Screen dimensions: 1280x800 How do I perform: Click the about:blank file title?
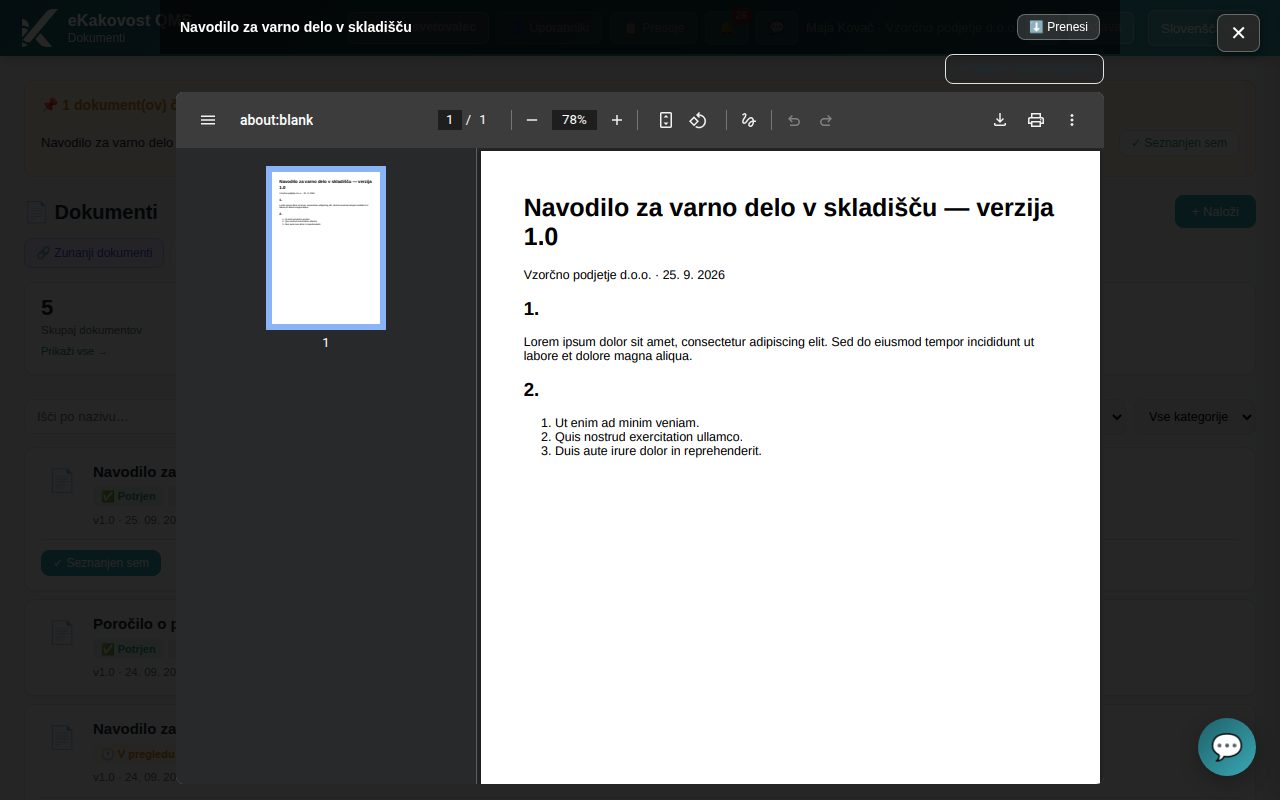pyautogui.click(x=277, y=120)
